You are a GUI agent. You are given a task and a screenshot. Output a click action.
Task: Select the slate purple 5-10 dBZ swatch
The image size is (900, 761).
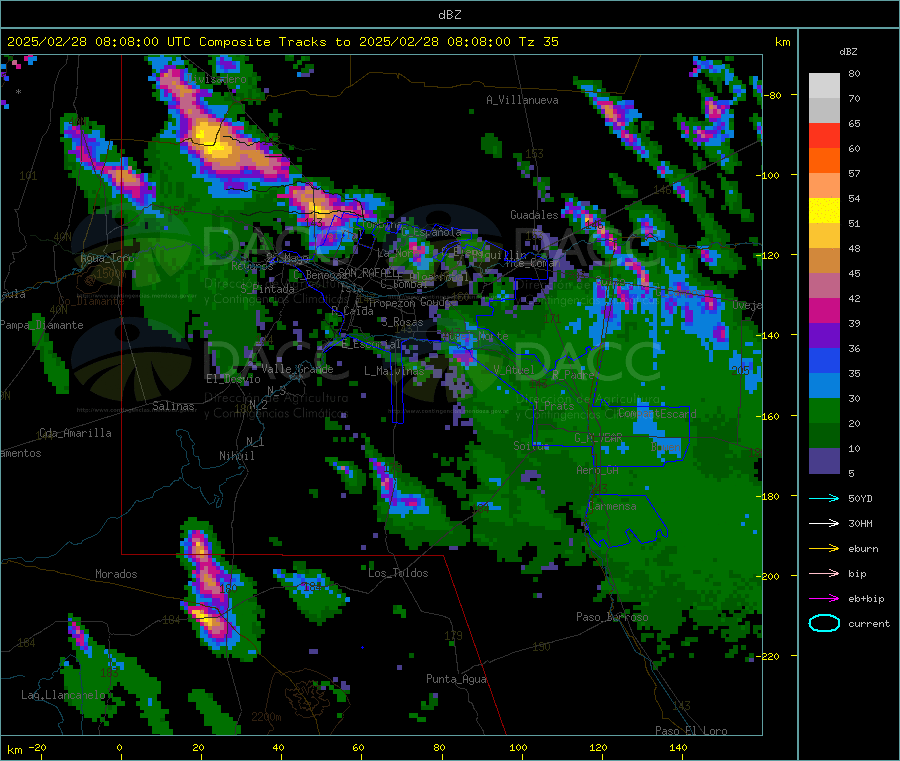tap(824, 461)
